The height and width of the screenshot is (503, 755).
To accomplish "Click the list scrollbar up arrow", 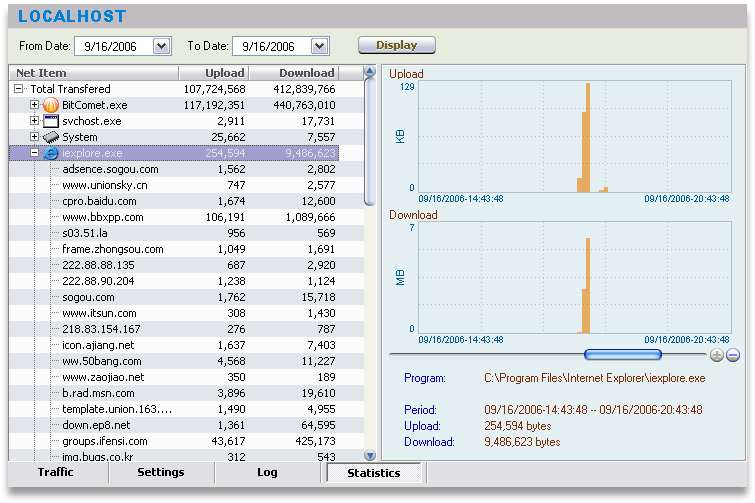I will tap(370, 72).
